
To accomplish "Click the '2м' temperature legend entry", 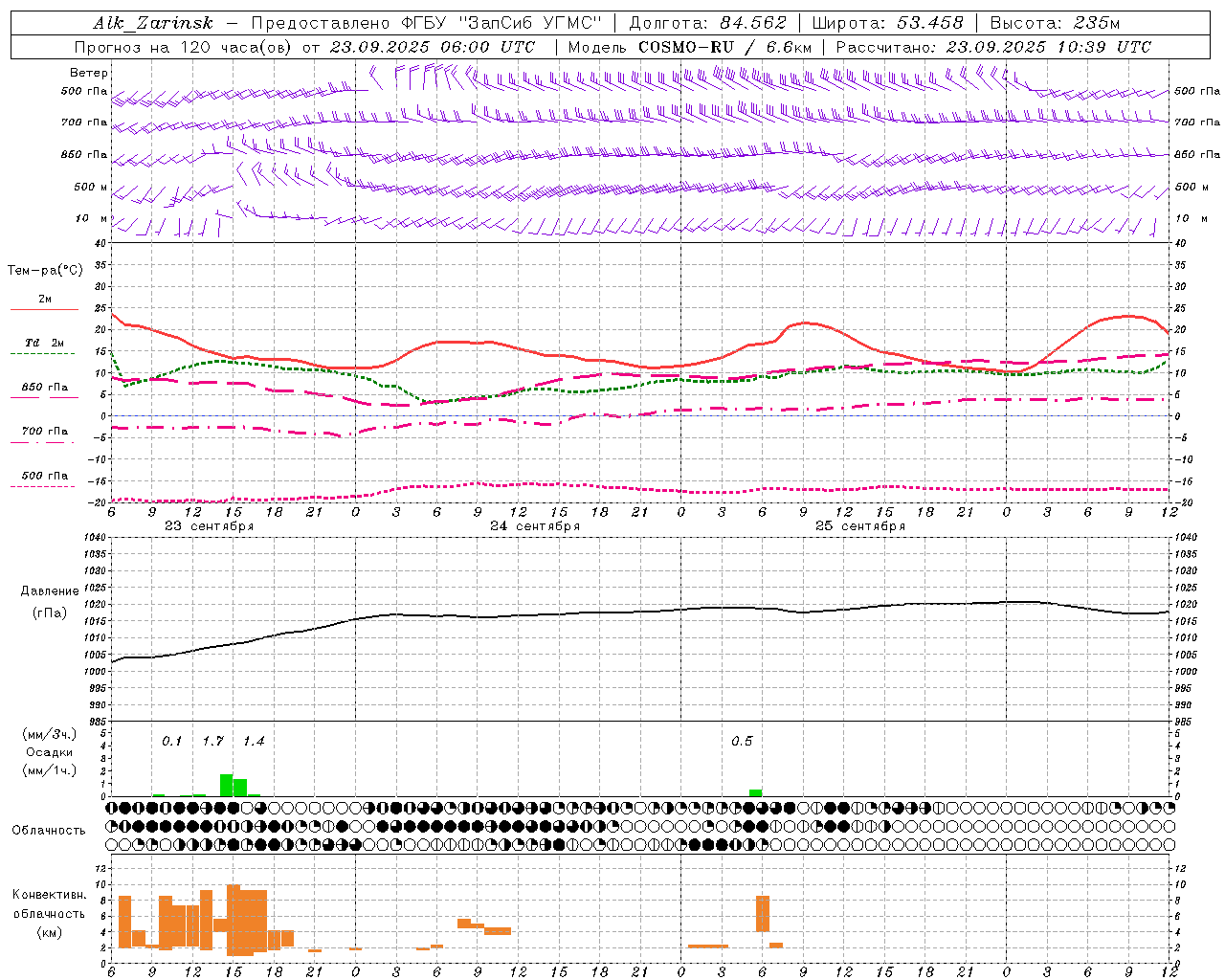I will pyautogui.click(x=45, y=300).
